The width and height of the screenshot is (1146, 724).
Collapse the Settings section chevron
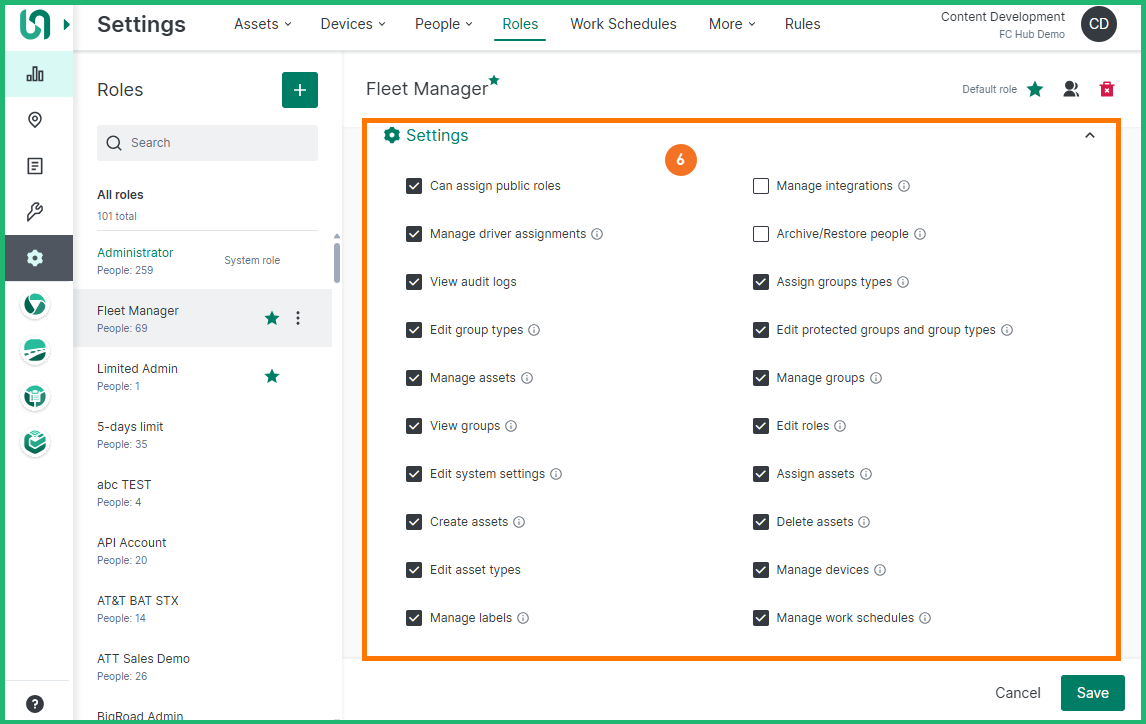[x=1090, y=136]
